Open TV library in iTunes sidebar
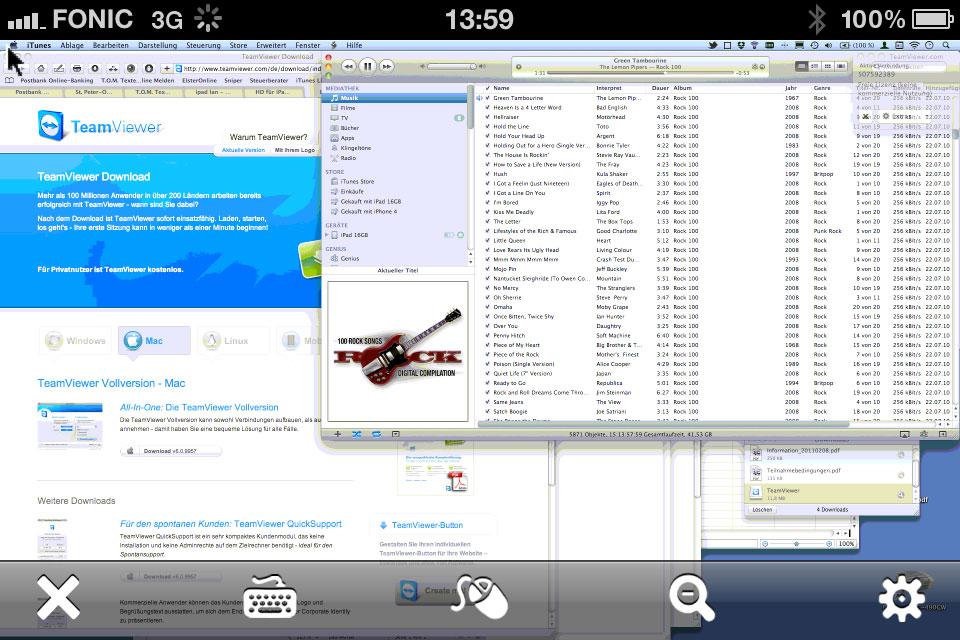Screen dimensions: 960x640 (x=395, y=118)
